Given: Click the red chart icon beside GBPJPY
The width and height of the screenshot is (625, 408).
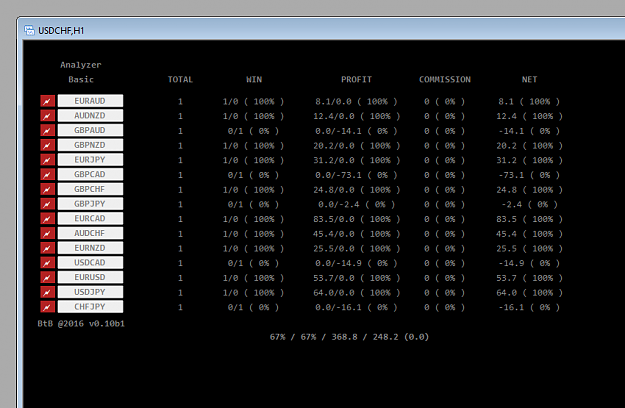Looking at the screenshot, I should 47,204.
